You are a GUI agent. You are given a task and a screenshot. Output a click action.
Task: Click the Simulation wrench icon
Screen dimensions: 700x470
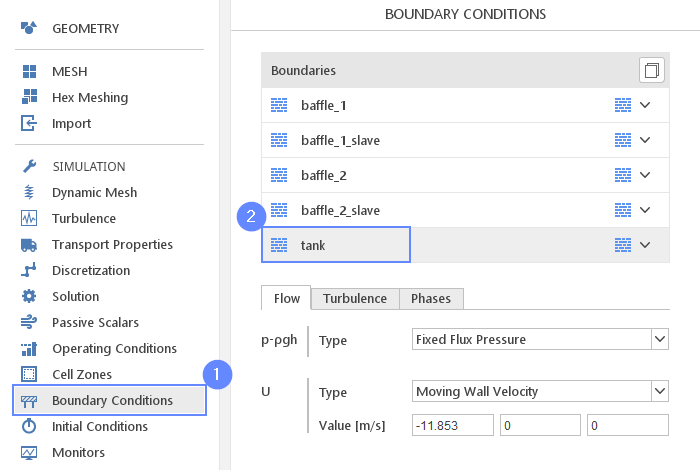pyautogui.click(x=29, y=166)
